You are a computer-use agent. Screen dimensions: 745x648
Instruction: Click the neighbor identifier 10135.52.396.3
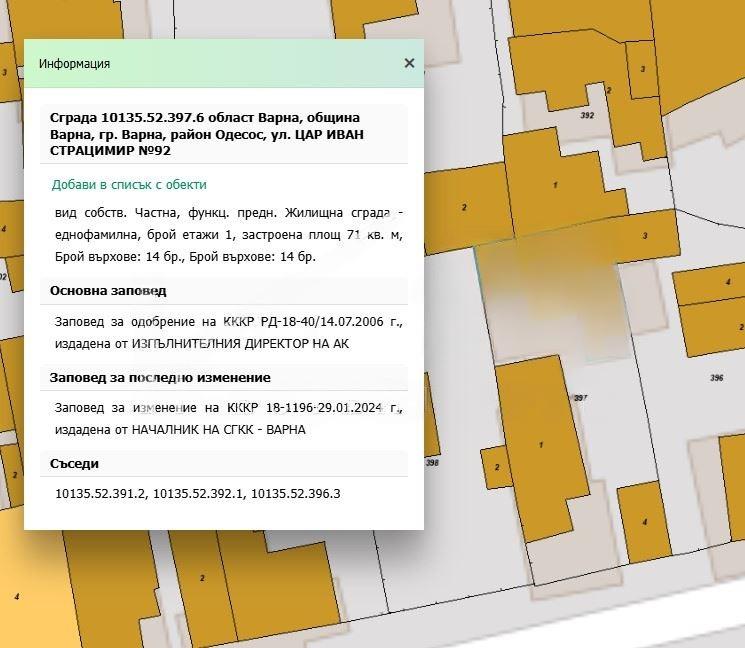click(x=296, y=494)
